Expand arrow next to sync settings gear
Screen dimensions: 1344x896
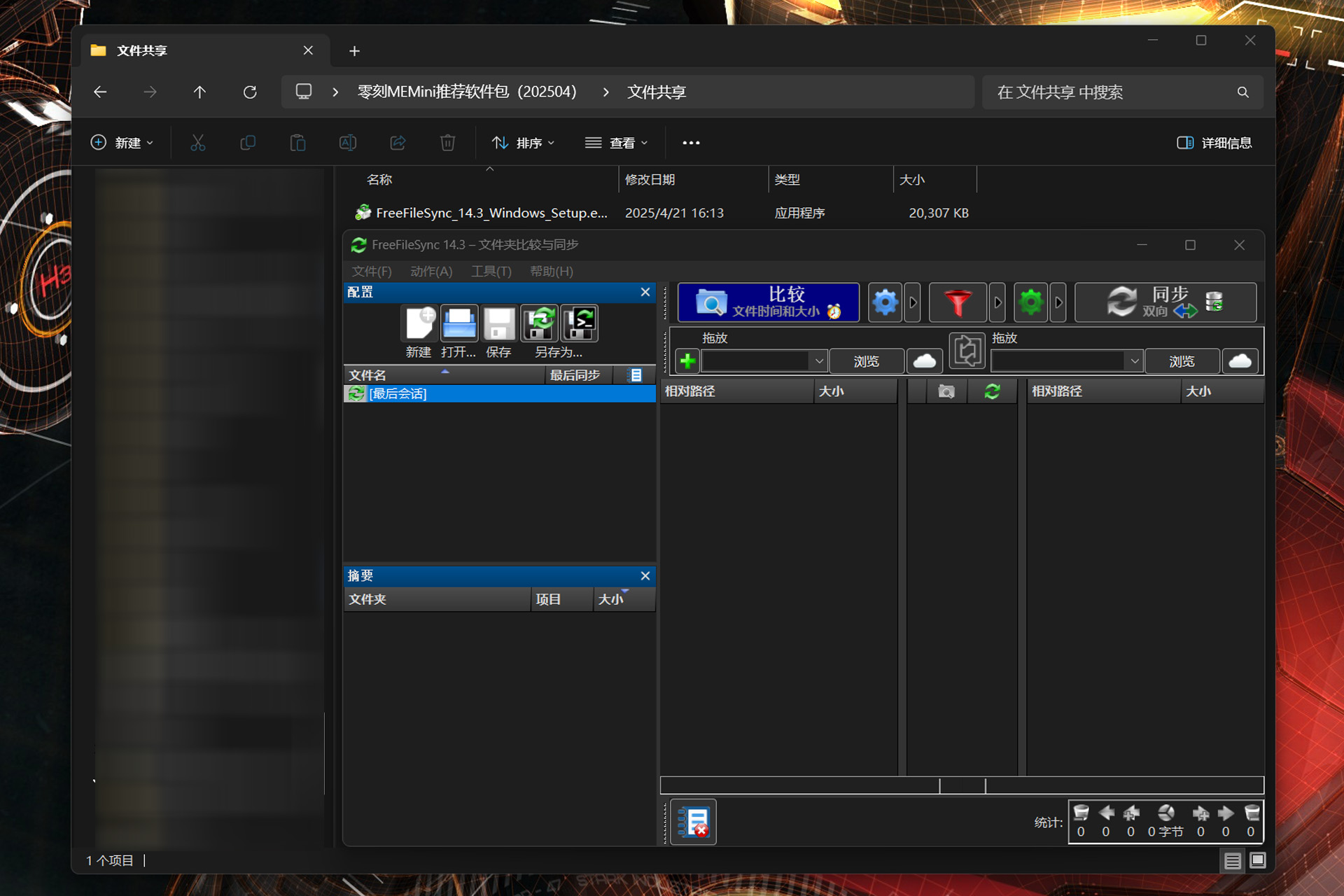pyautogui.click(x=1058, y=302)
